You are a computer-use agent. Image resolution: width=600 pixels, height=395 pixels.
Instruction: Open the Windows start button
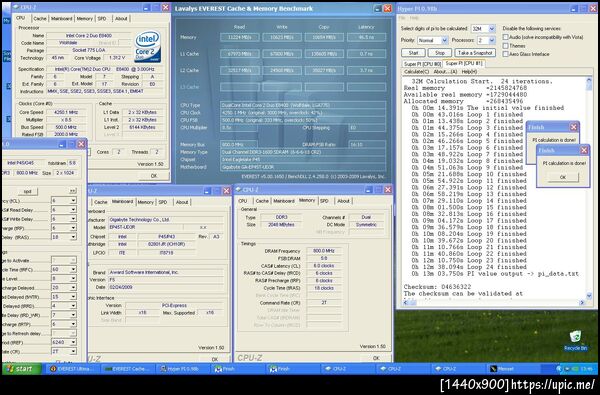coord(22,369)
